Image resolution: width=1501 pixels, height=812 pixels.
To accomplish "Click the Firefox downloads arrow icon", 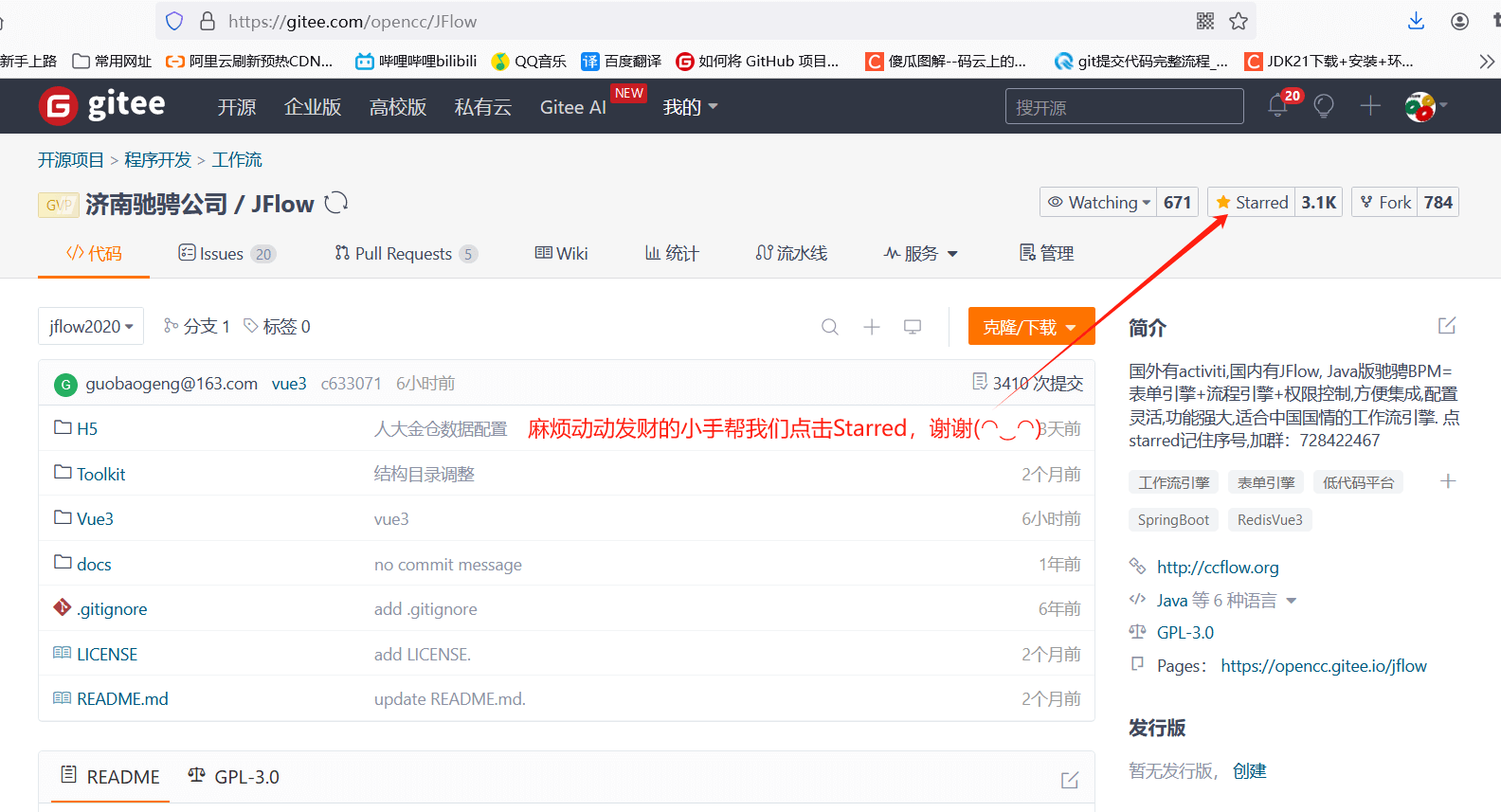I will click(1416, 21).
